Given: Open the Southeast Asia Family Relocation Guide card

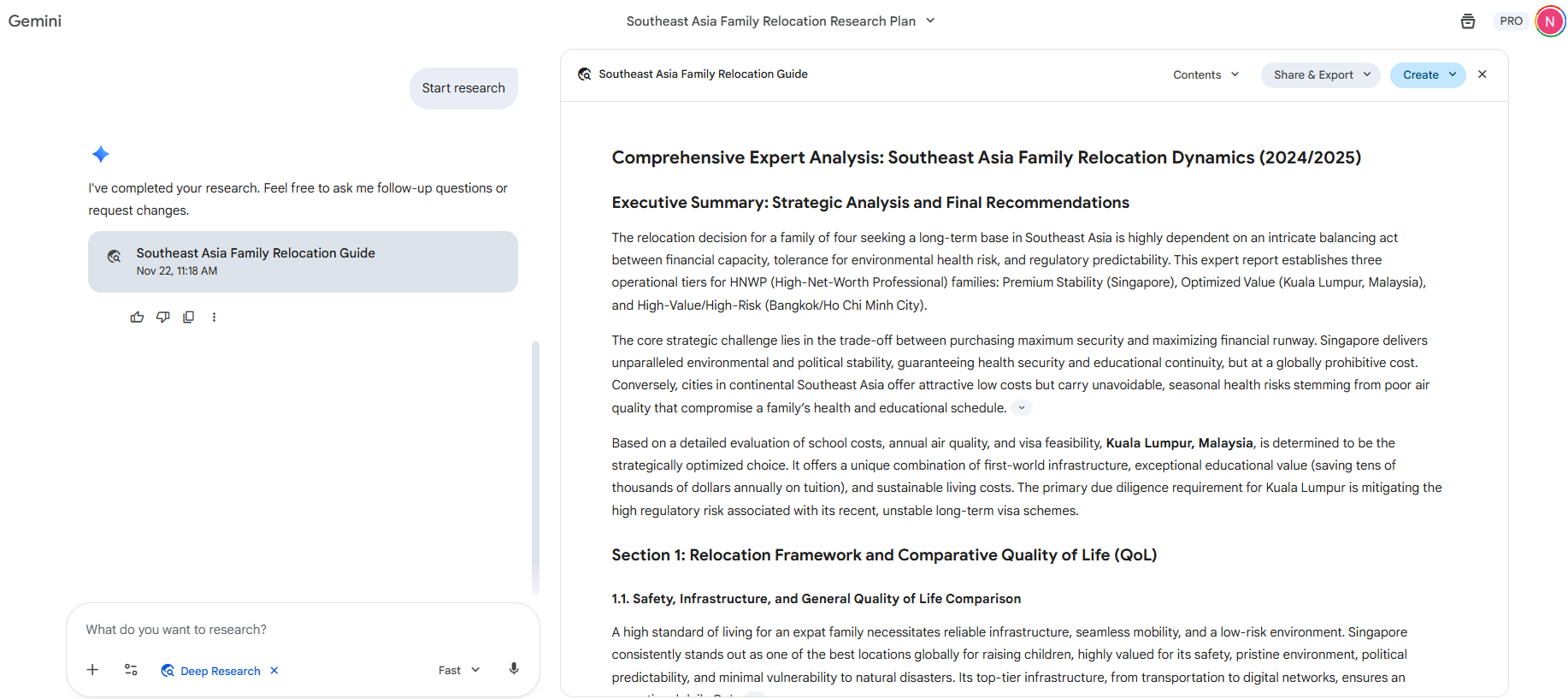Looking at the screenshot, I should (x=303, y=262).
